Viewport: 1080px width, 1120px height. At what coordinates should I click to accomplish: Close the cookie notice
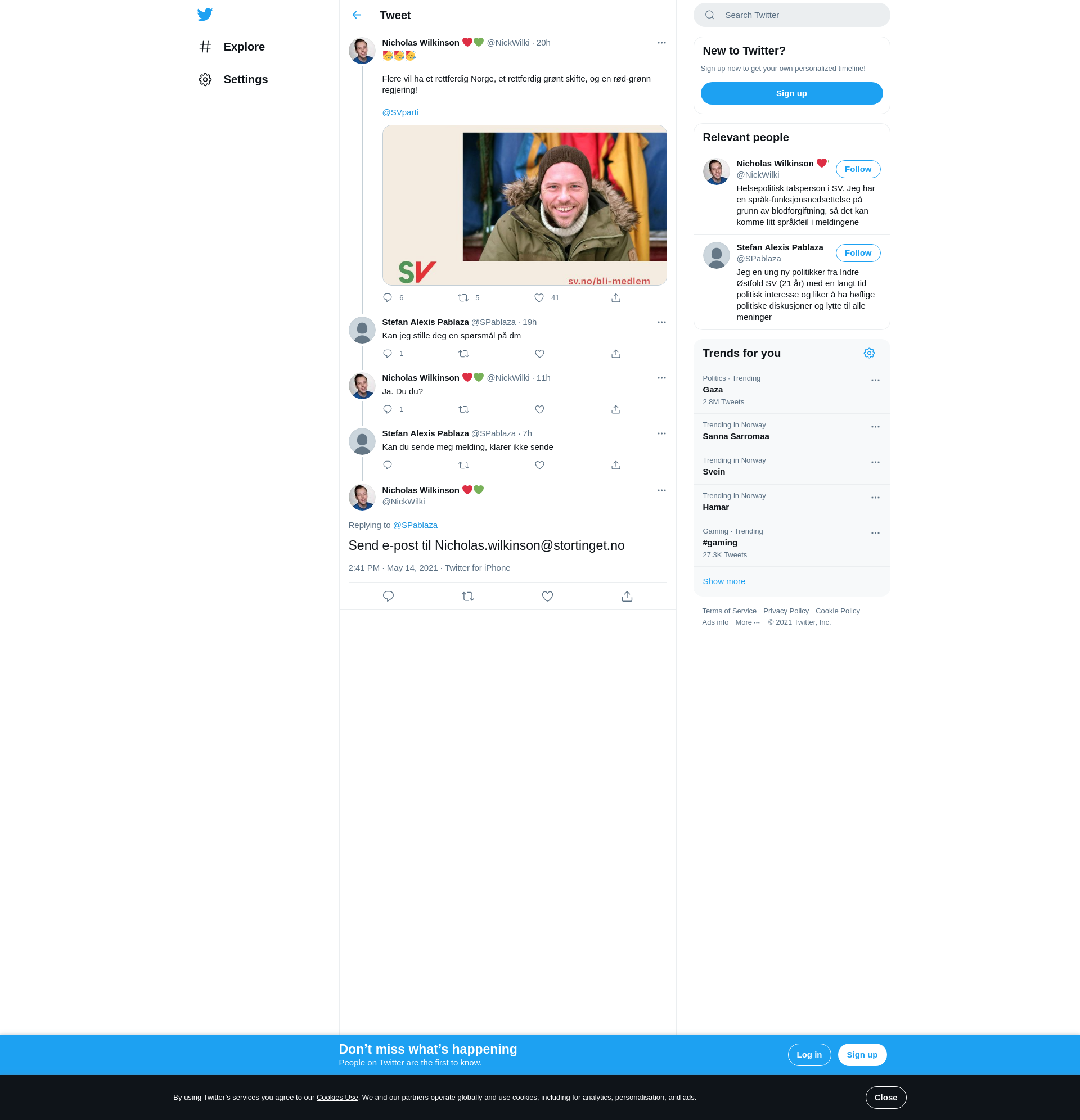[885, 1097]
